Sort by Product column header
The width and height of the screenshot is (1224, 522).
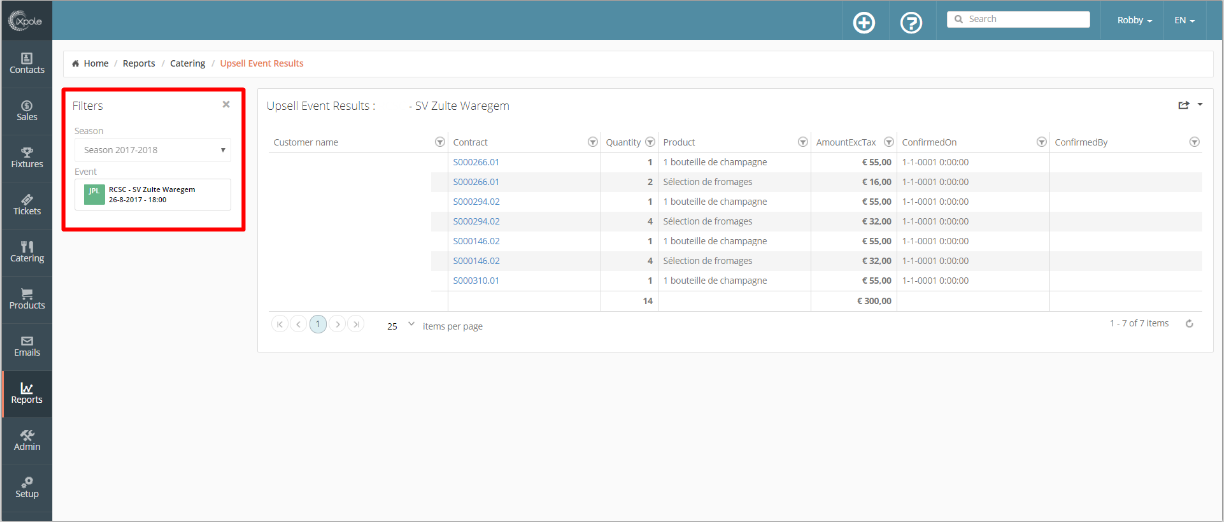tap(679, 142)
